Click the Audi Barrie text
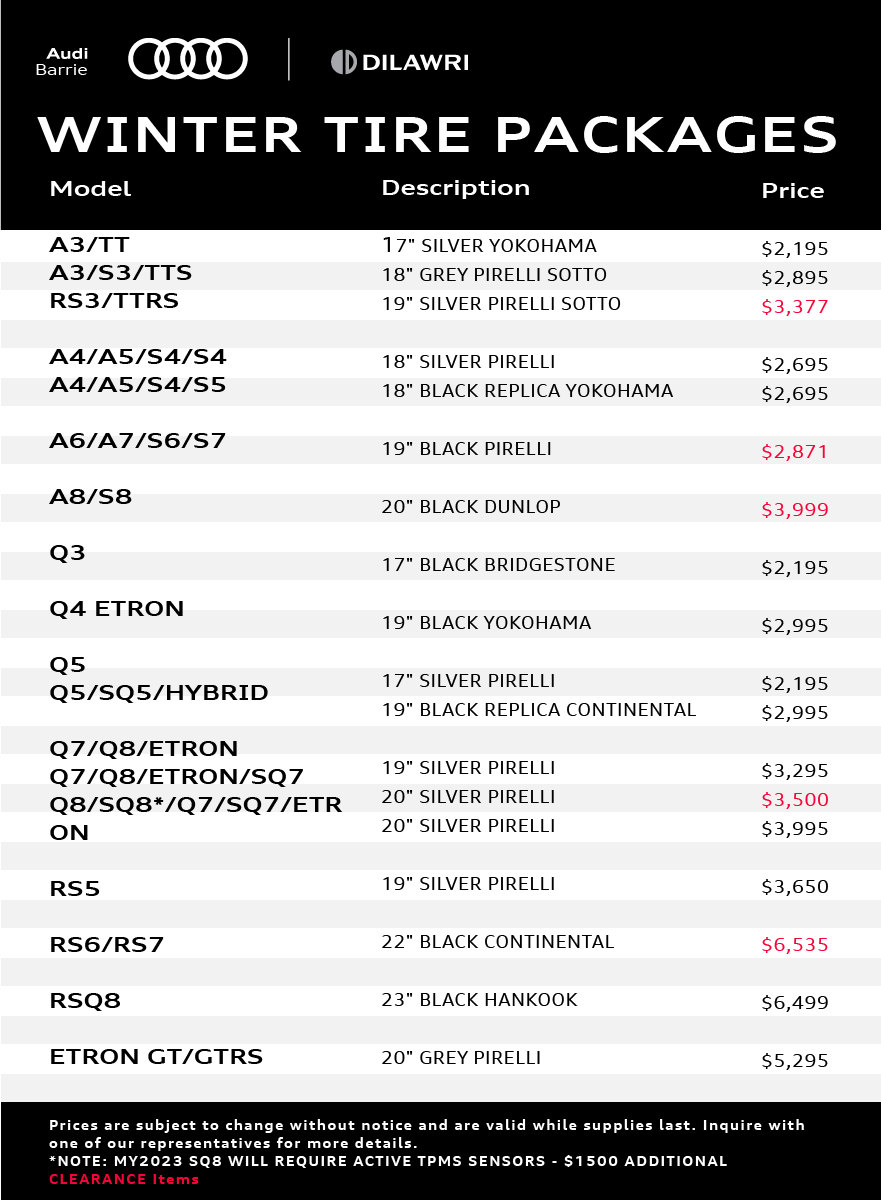This screenshot has height=1200, width=881. (61, 62)
